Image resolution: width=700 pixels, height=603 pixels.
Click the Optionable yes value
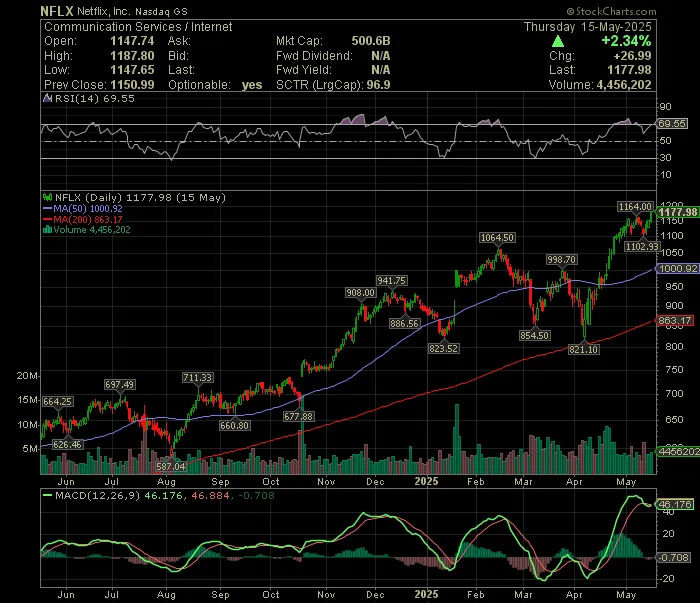click(x=252, y=85)
